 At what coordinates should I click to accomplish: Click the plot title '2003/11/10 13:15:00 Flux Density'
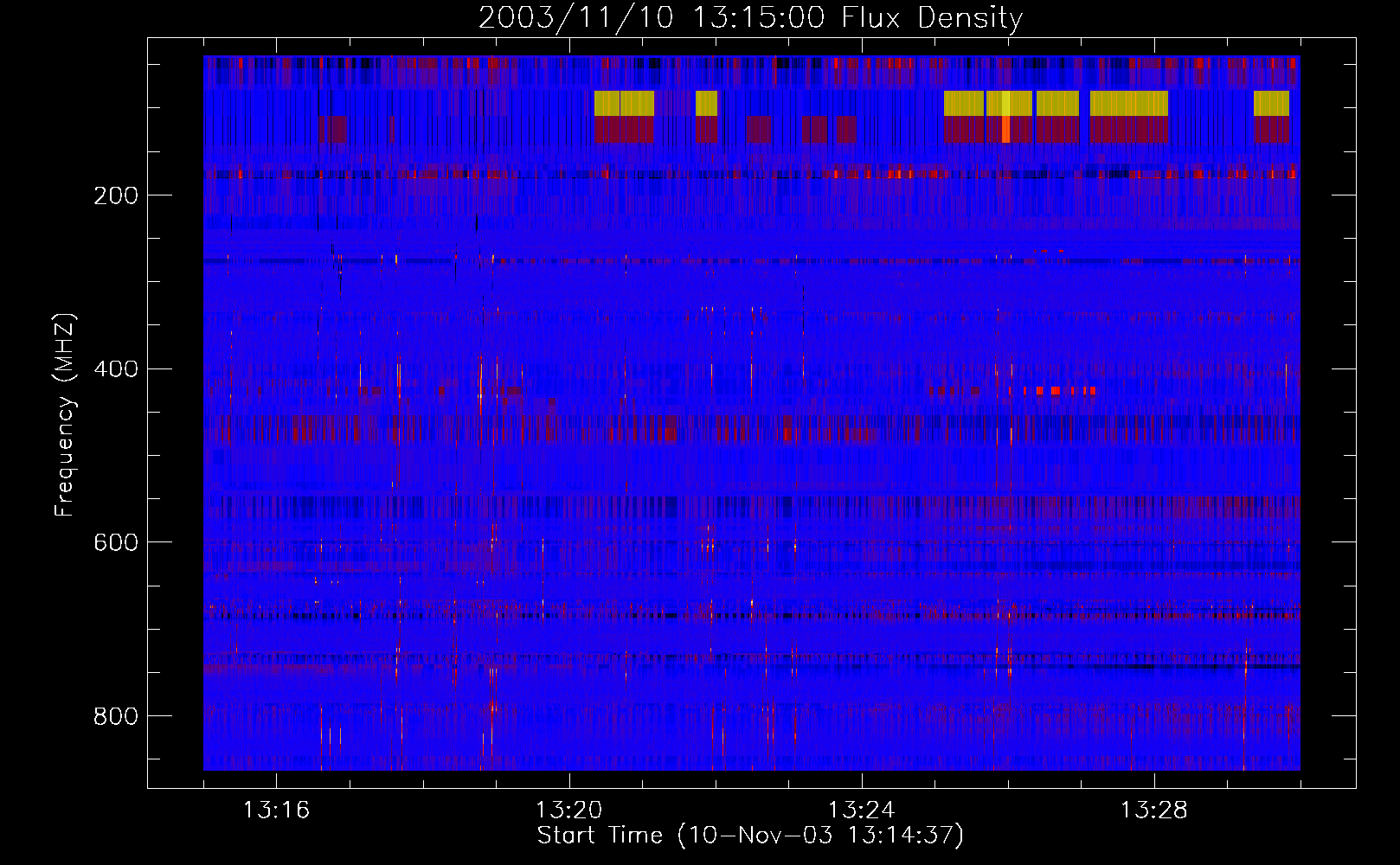pos(751,17)
